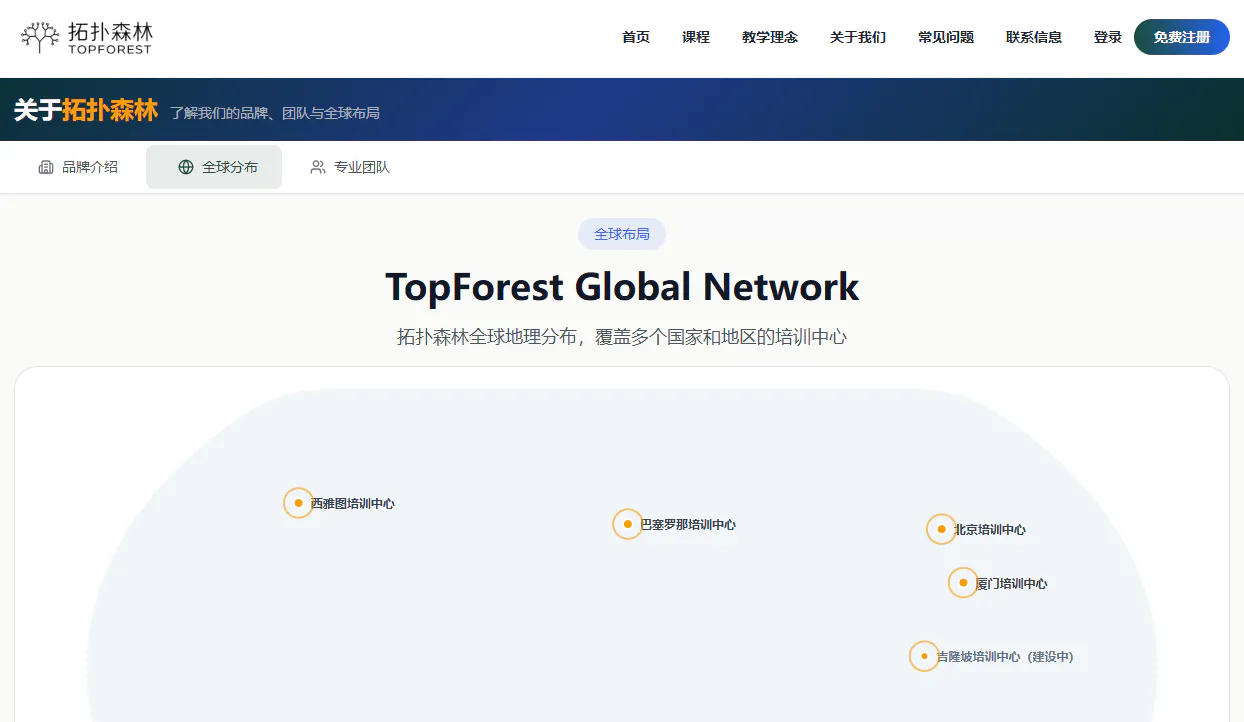Open the 首页 navigation item
This screenshot has width=1244, height=722.
636,37
